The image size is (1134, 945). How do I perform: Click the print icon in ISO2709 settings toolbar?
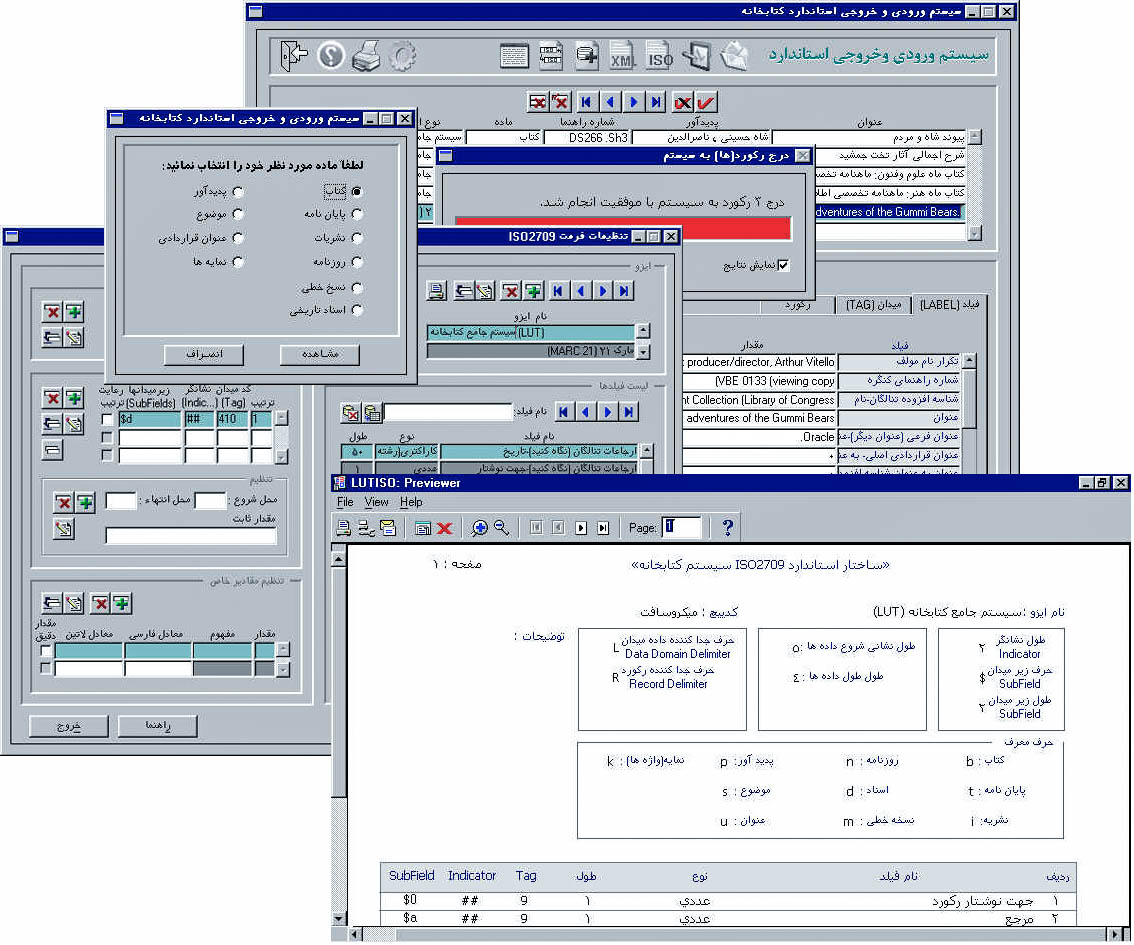(436, 291)
